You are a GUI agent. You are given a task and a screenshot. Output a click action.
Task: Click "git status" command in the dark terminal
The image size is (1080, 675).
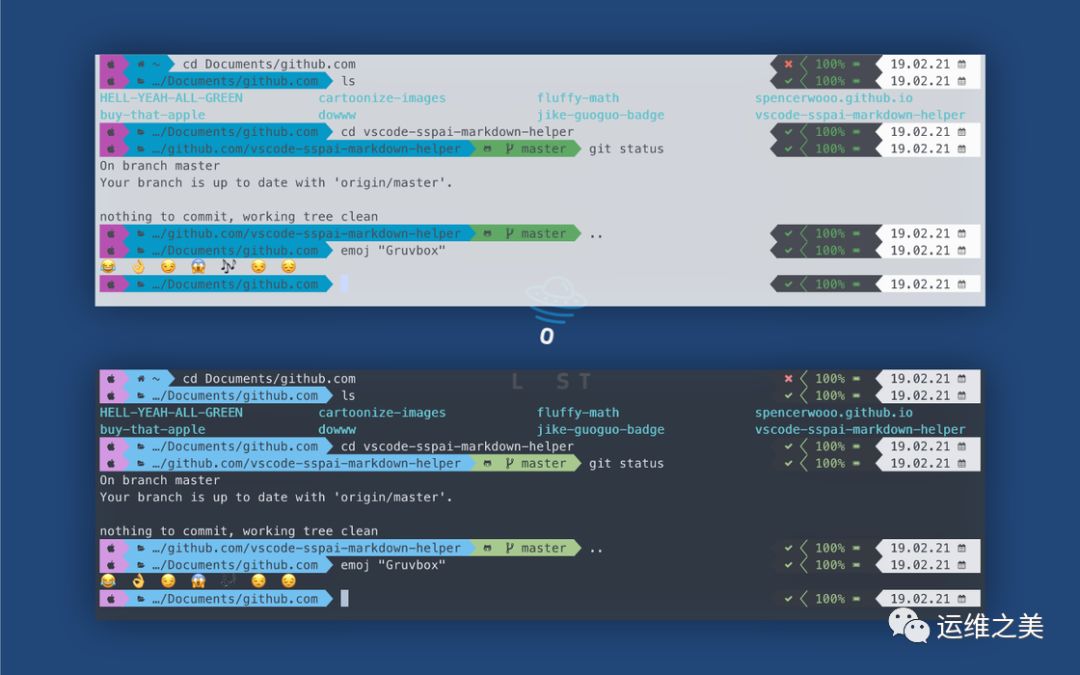click(626, 464)
